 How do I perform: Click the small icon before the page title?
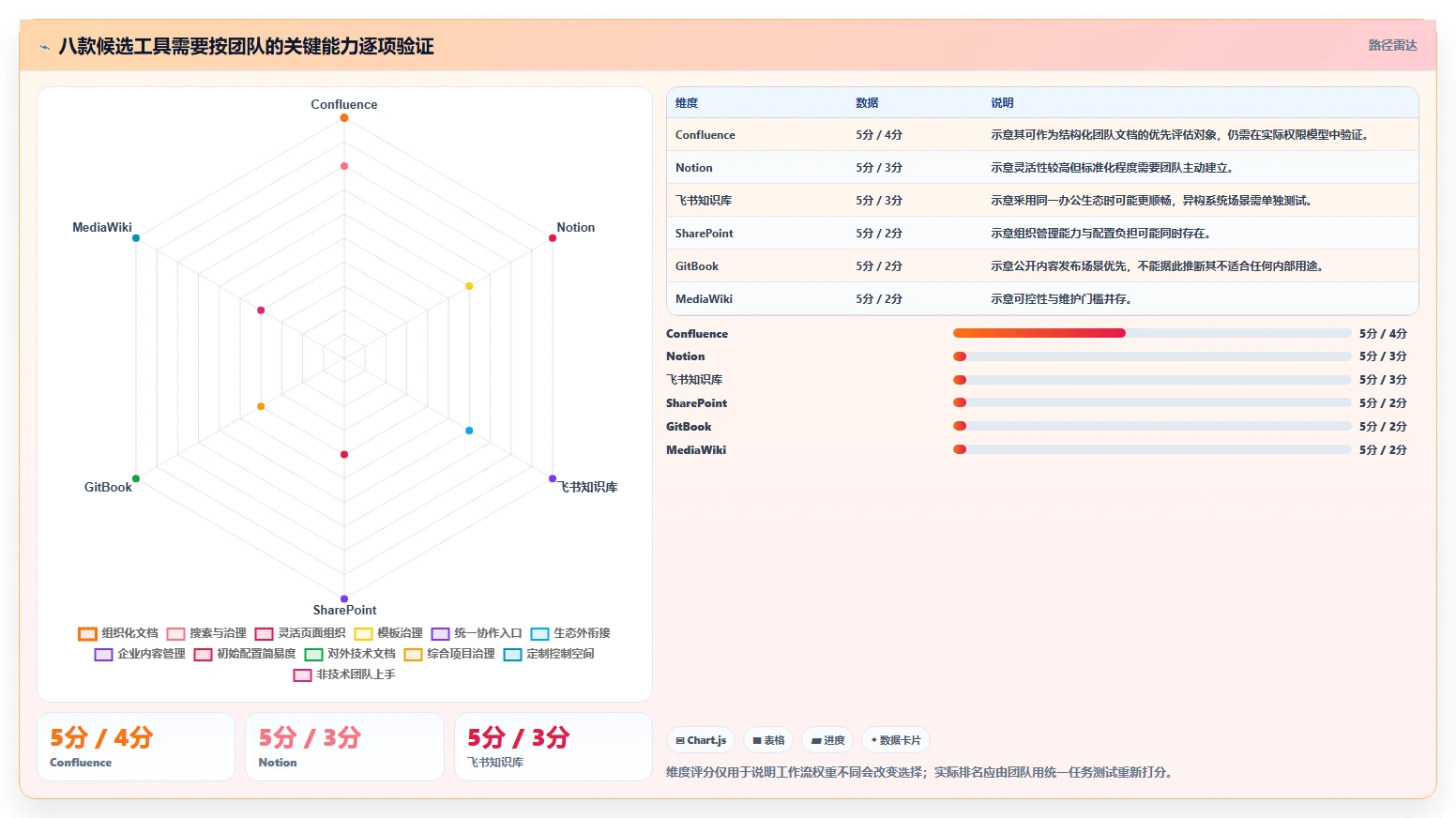coord(44,46)
